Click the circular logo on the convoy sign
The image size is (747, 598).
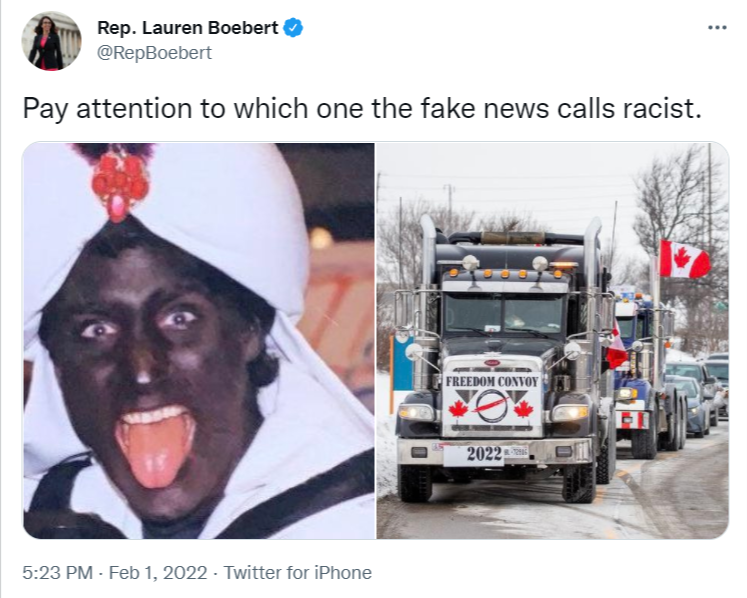492,406
